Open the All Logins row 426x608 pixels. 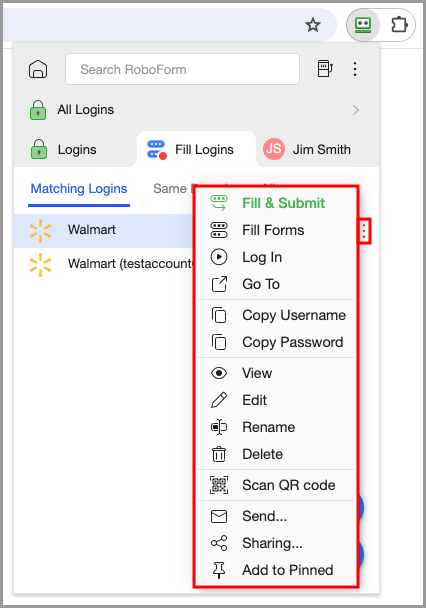coord(196,110)
